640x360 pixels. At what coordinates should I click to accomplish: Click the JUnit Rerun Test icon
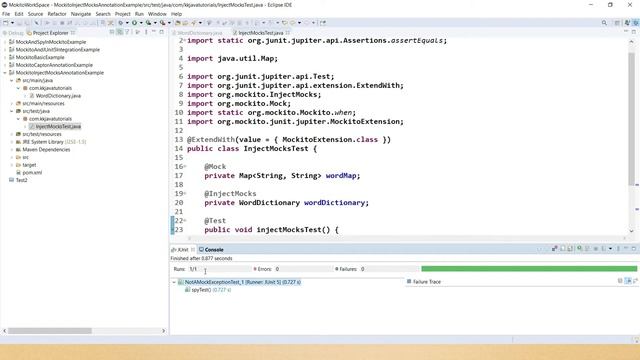[579, 248]
